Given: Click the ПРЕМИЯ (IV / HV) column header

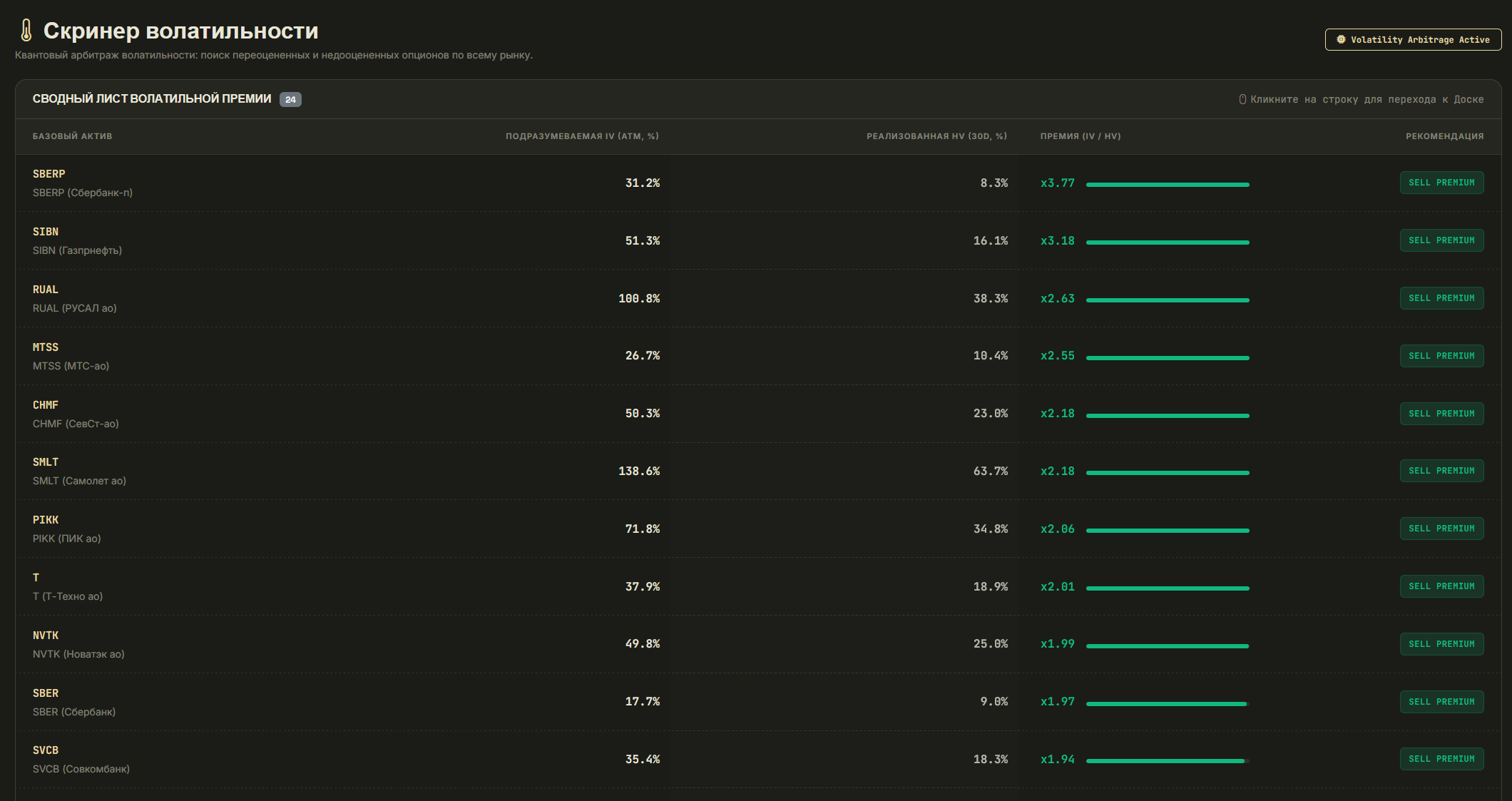Looking at the screenshot, I should coord(1081,136).
